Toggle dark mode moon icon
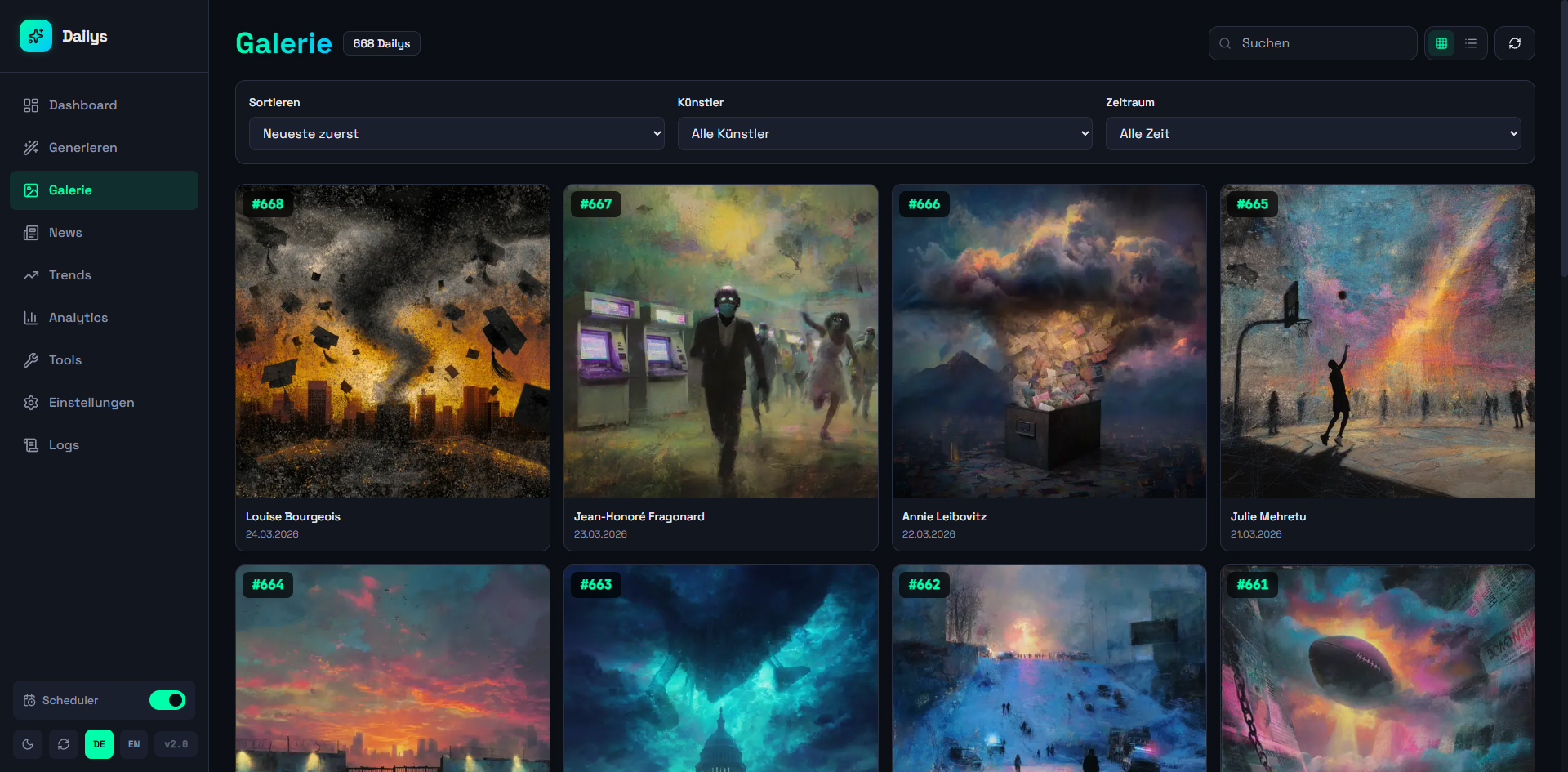The width and height of the screenshot is (1568, 772). (28, 744)
